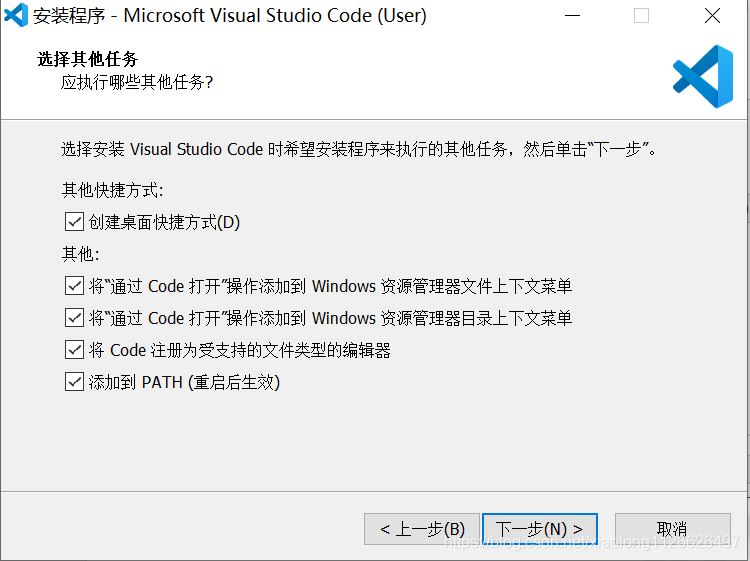Uncheck 添加到 PATH (重启后生效)
Viewport: 750px width, 561px height.
[x=74, y=382]
